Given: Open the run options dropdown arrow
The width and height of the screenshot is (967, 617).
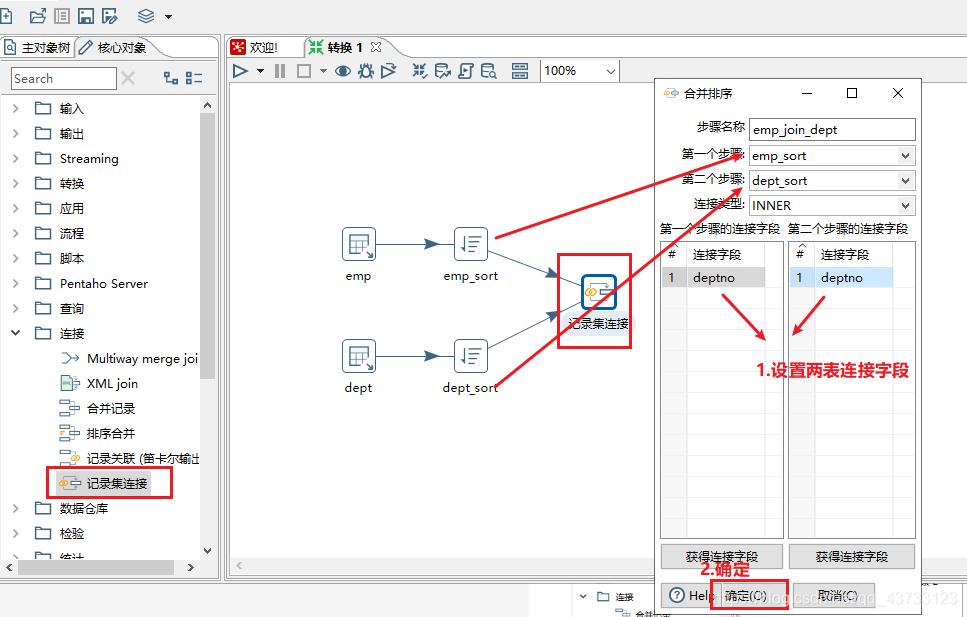Looking at the screenshot, I should coord(260,72).
